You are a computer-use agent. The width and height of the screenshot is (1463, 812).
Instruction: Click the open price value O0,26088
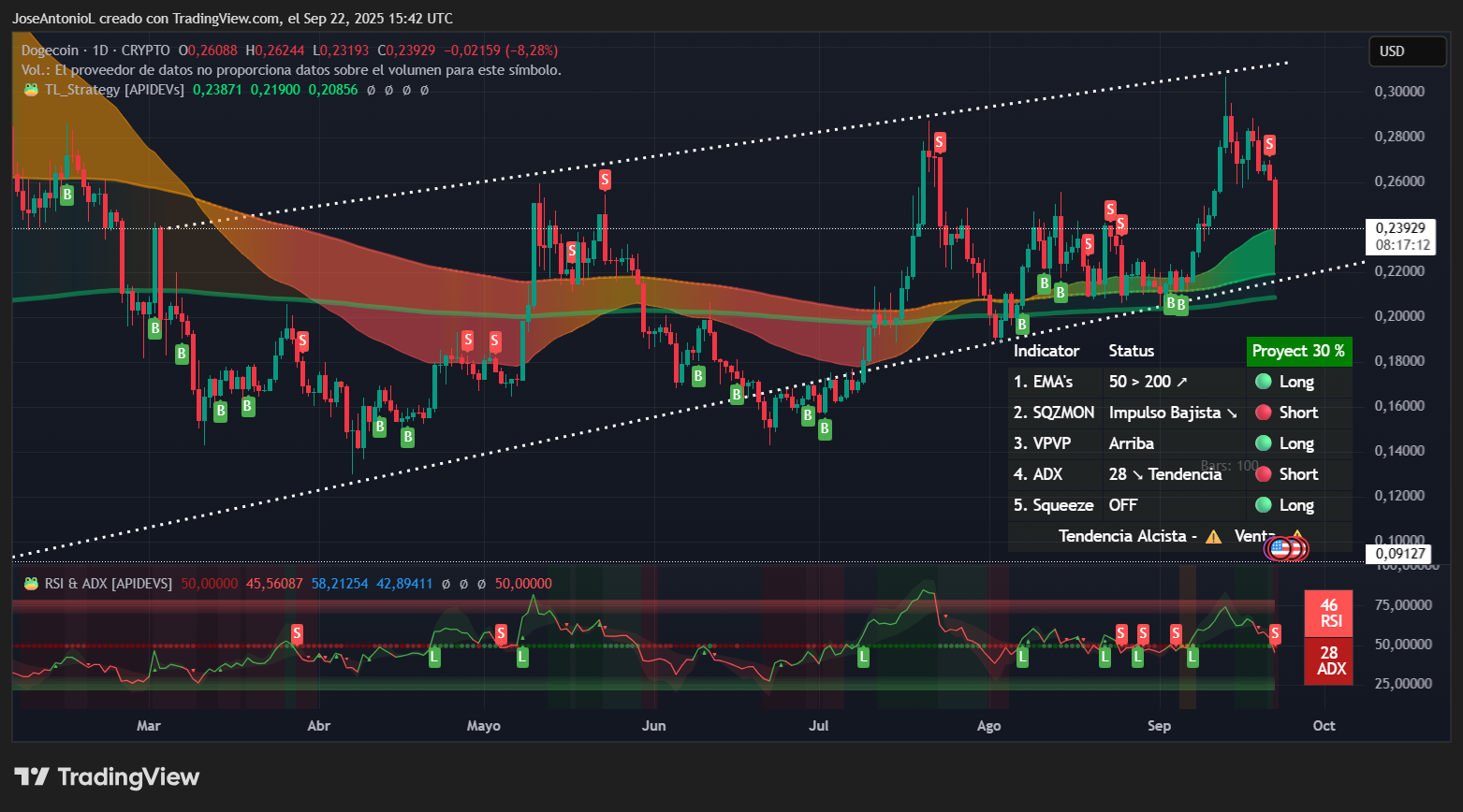tap(208, 51)
